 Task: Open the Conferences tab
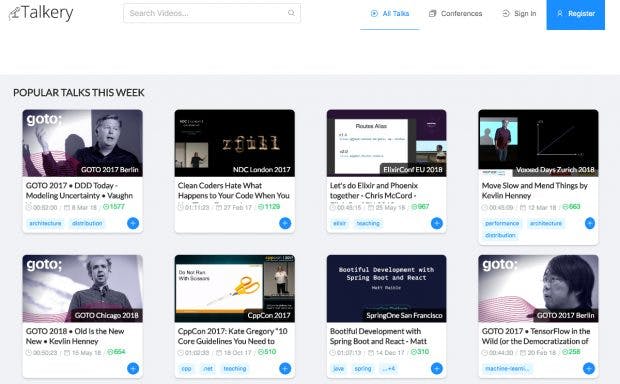pyautogui.click(x=456, y=13)
